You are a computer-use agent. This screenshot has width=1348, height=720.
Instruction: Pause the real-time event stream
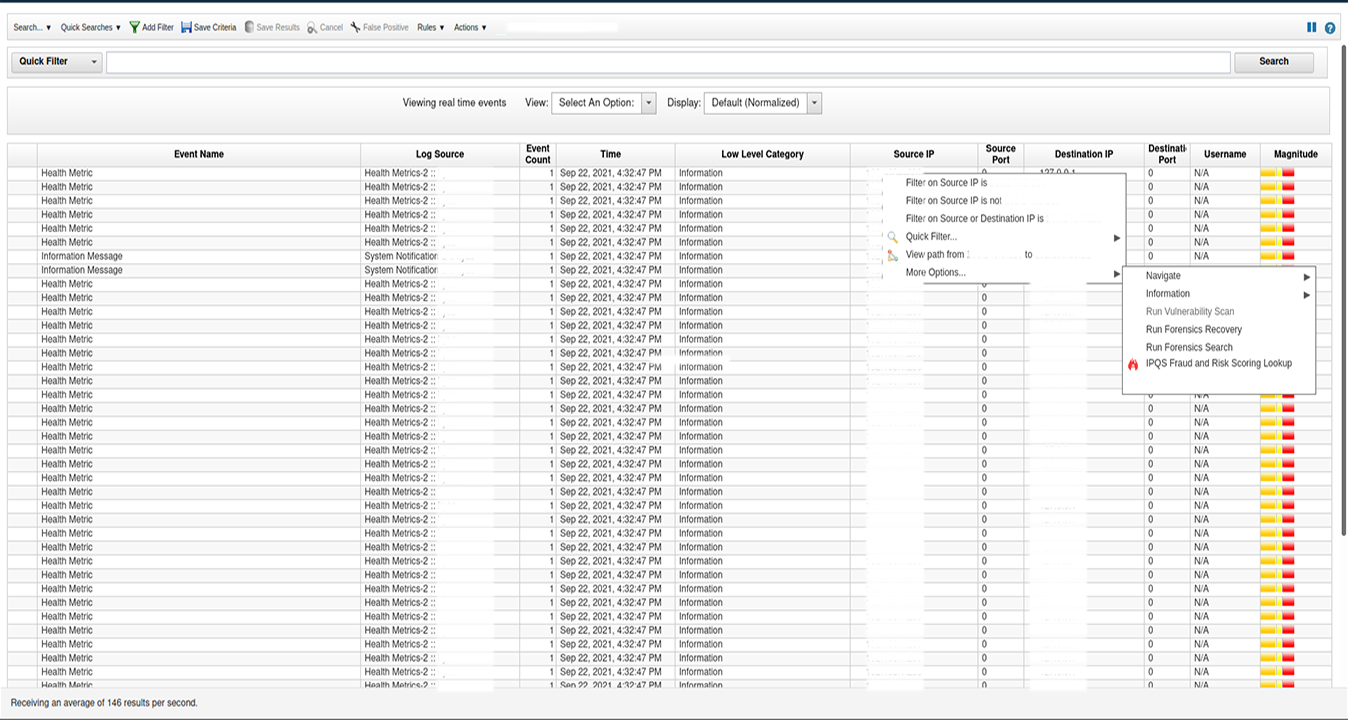(1312, 28)
